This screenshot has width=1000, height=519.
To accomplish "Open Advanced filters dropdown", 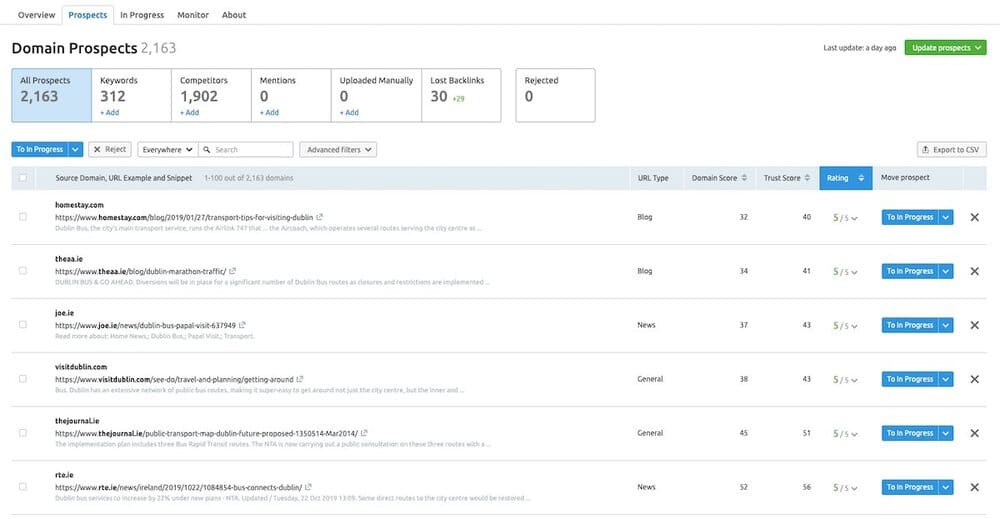I will point(338,150).
